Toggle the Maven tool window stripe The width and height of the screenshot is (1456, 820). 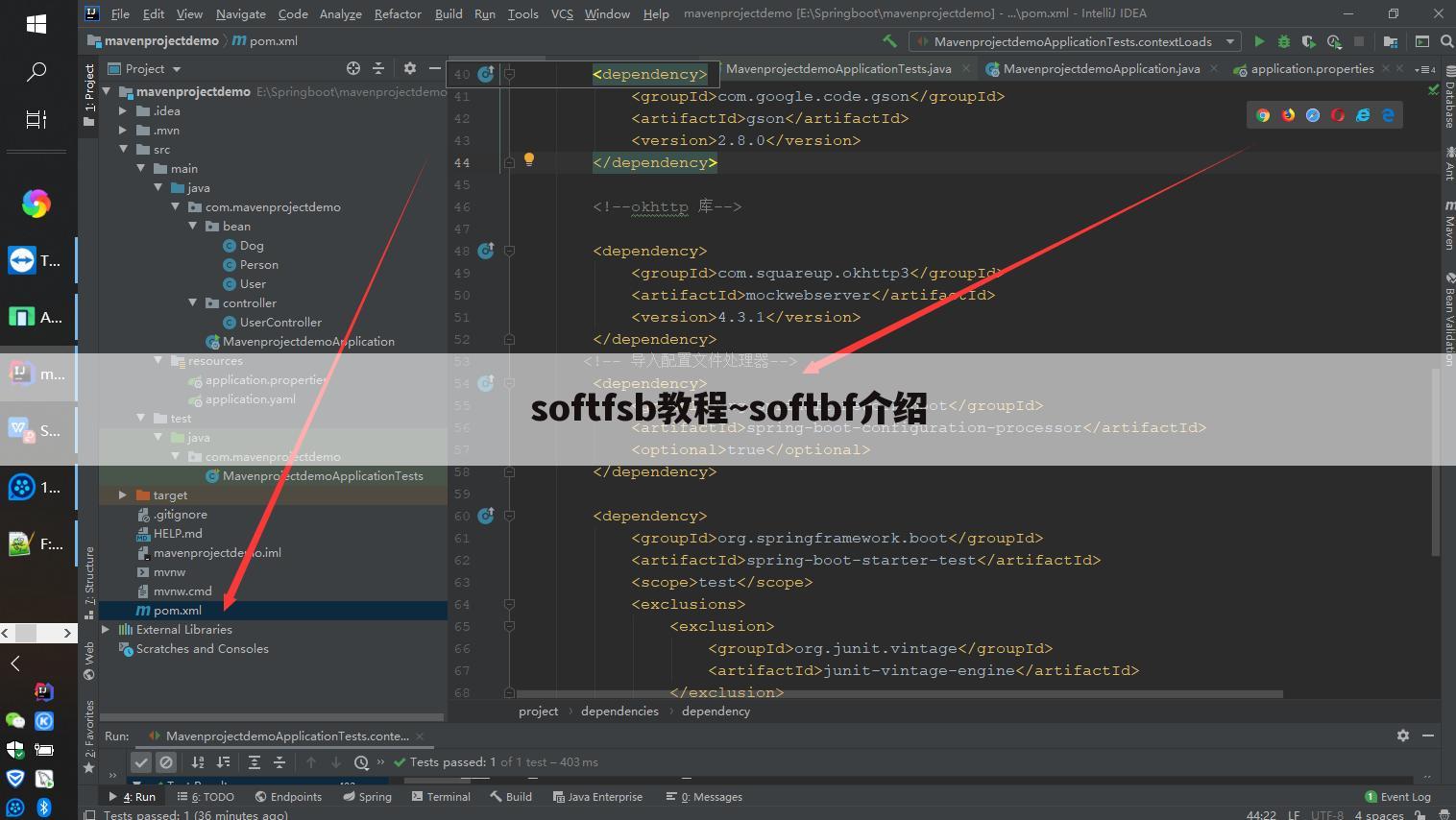[1449, 226]
